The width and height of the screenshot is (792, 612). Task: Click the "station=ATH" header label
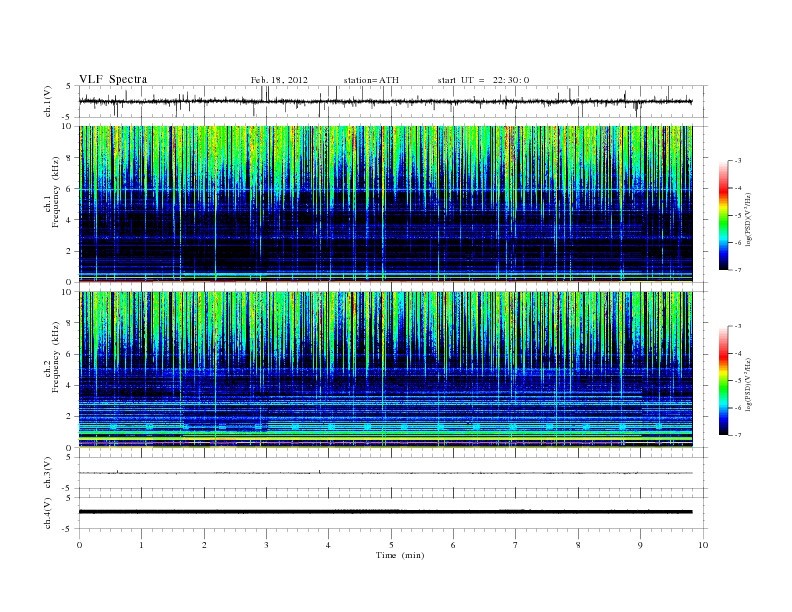point(371,80)
